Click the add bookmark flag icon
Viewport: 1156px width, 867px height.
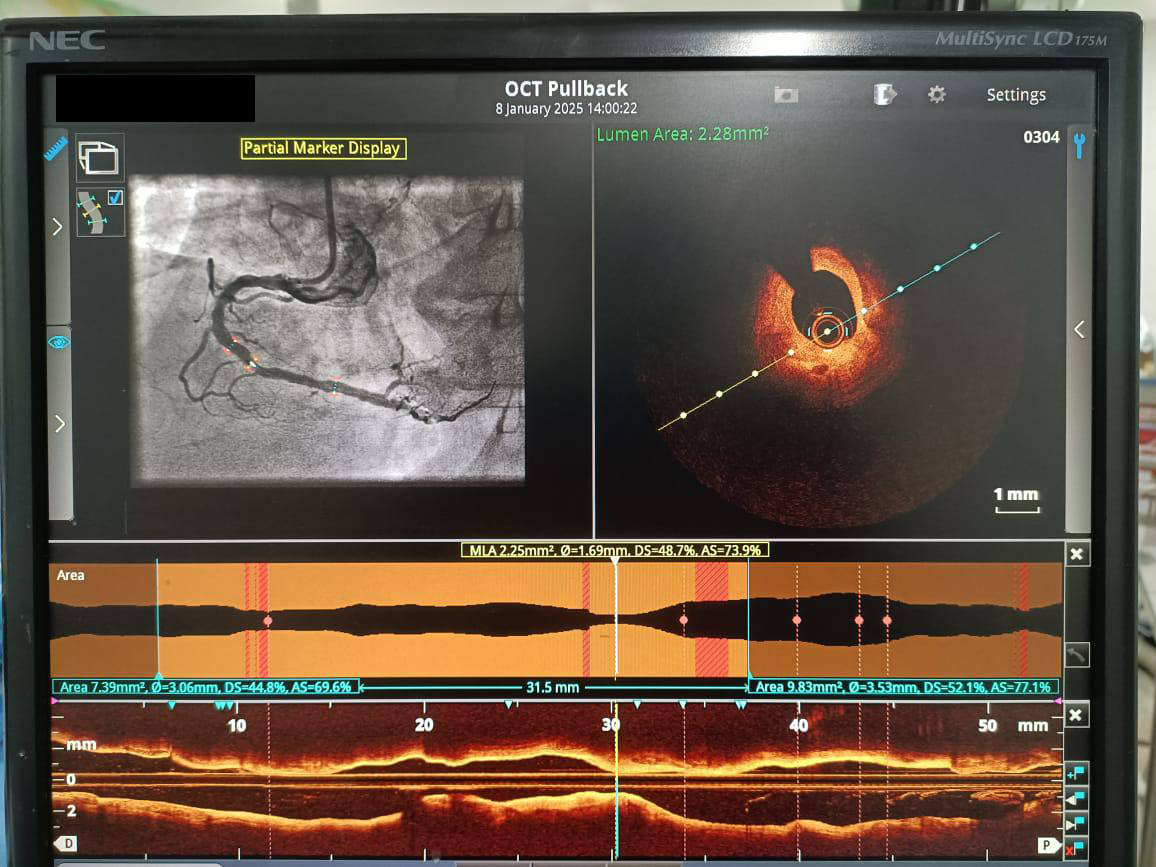(x=1076, y=774)
